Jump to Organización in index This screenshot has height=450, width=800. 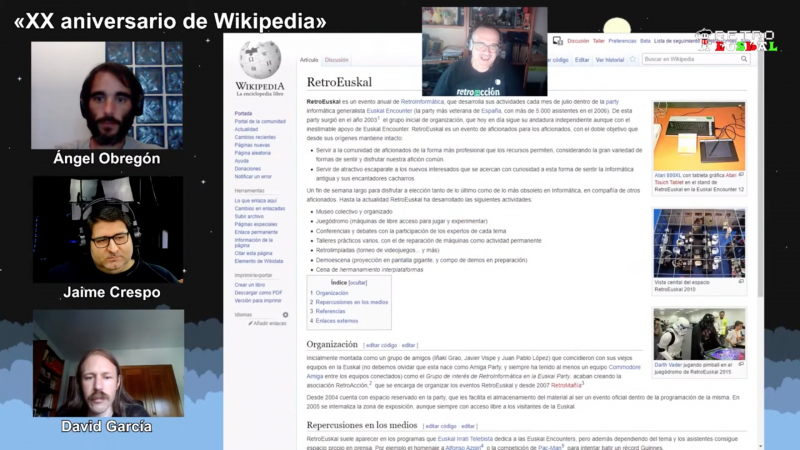click(332, 293)
